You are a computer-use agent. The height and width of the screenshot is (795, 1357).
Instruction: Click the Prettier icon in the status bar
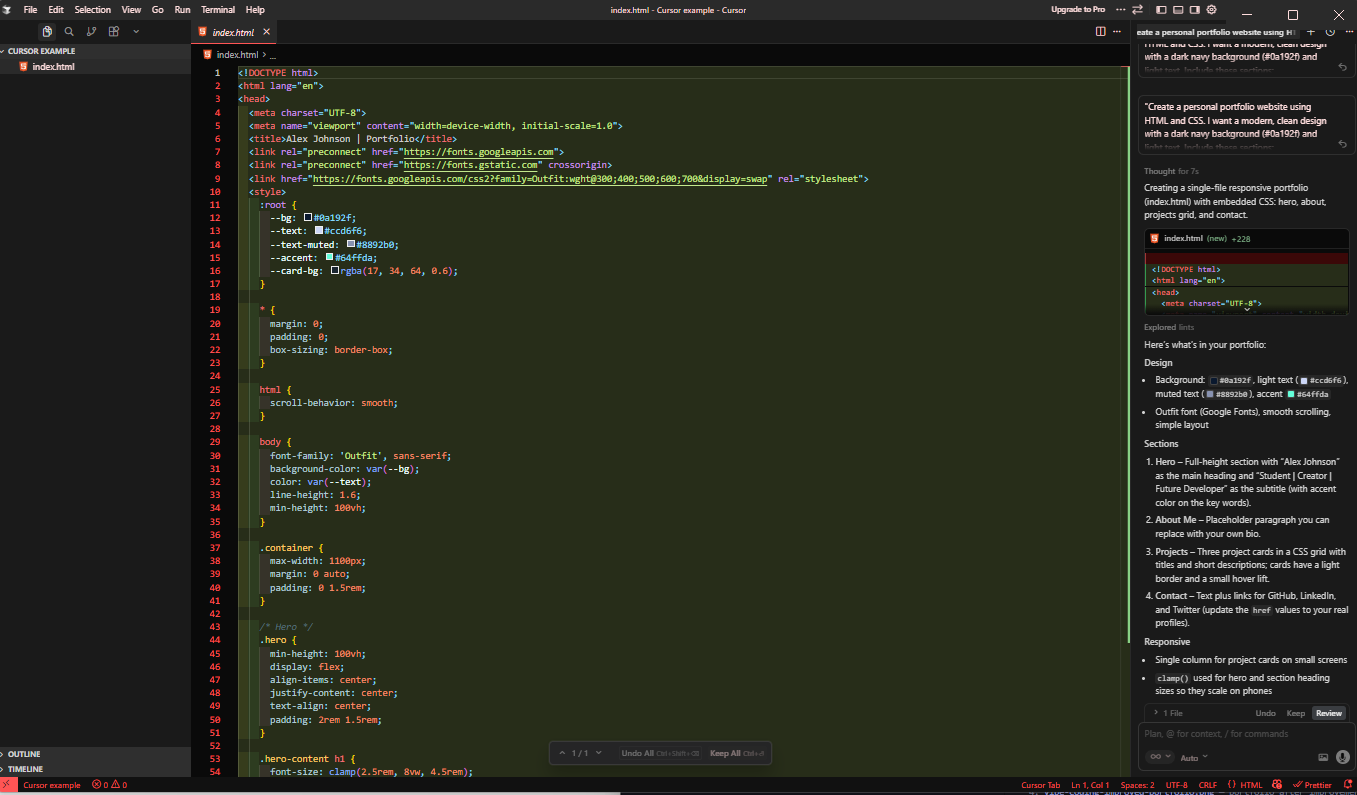pyautogui.click(x=1313, y=784)
